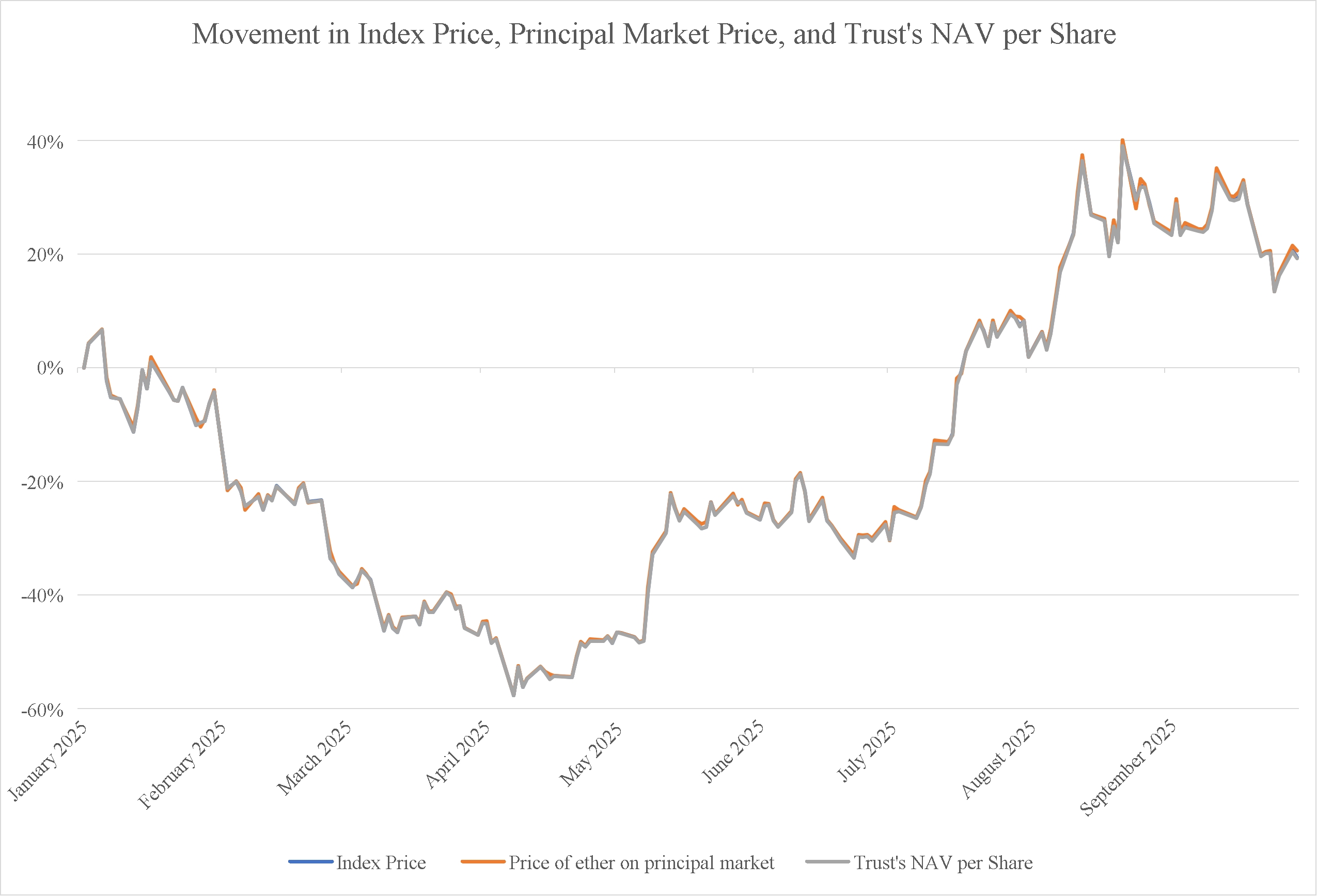
Task: Click the May 2025 axis label
Action: click(x=591, y=755)
